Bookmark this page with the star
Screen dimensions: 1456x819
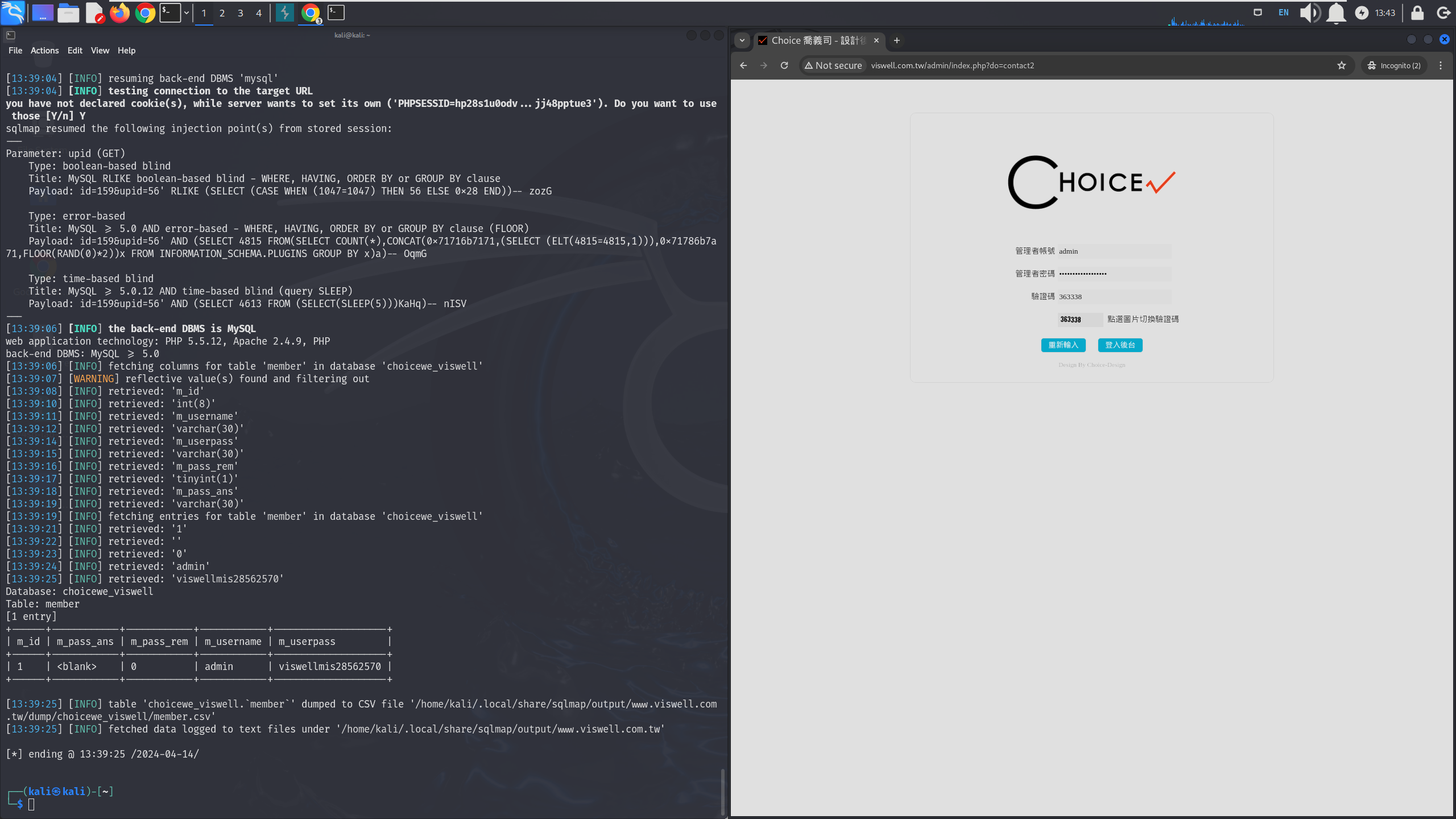click(x=1342, y=65)
